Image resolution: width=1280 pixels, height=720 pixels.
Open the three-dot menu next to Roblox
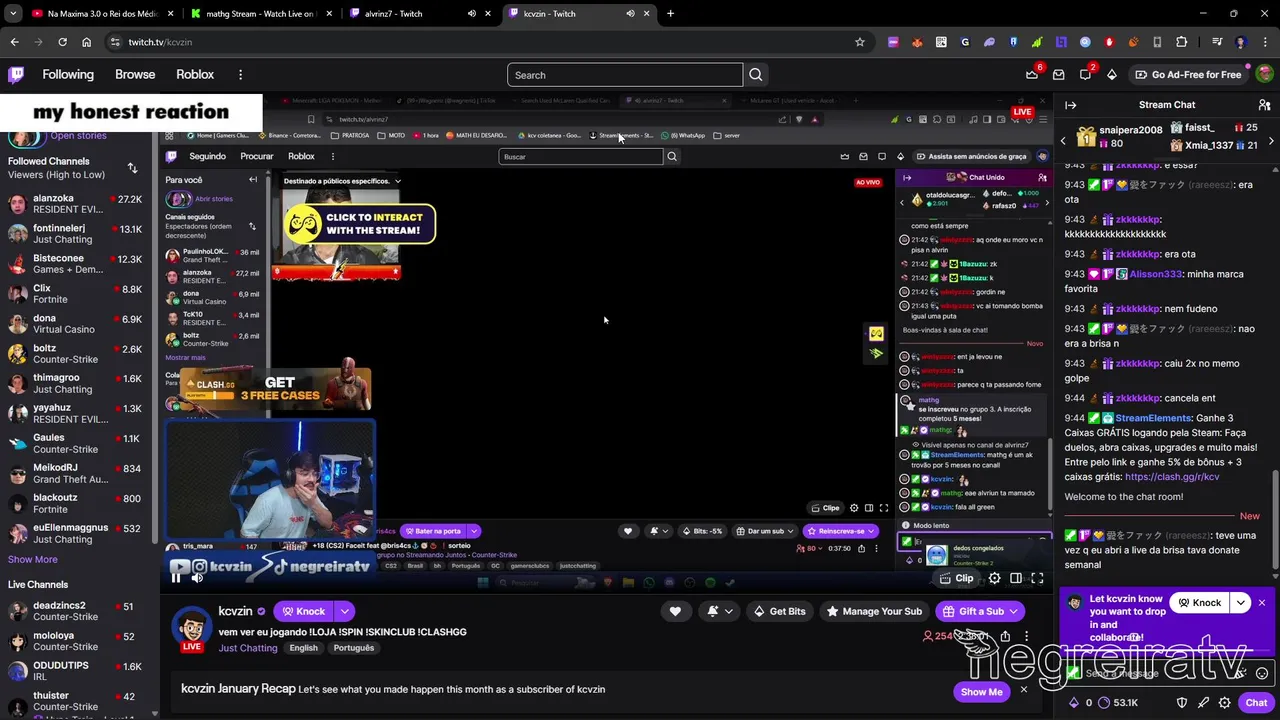pos(240,75)
